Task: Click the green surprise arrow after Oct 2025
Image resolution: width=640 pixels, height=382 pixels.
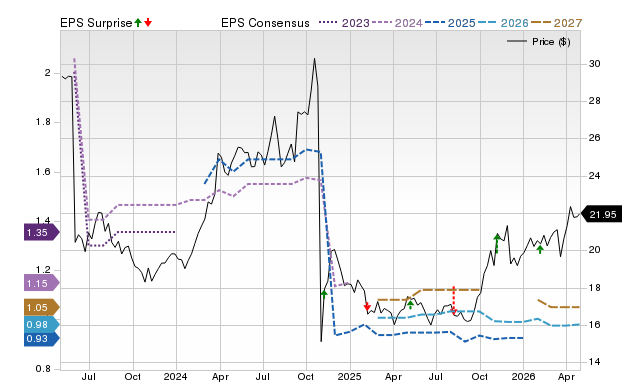Action: 497,243
